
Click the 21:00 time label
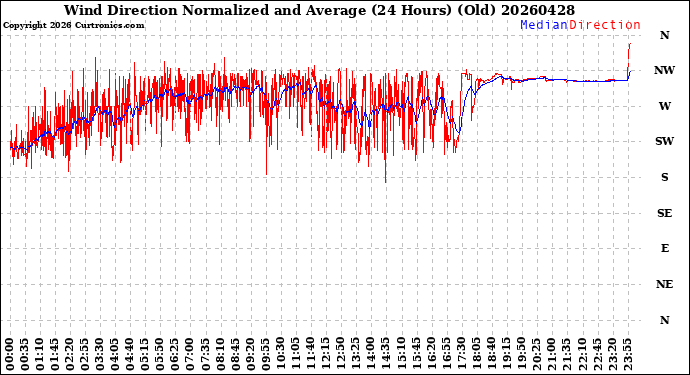[551, 354]
